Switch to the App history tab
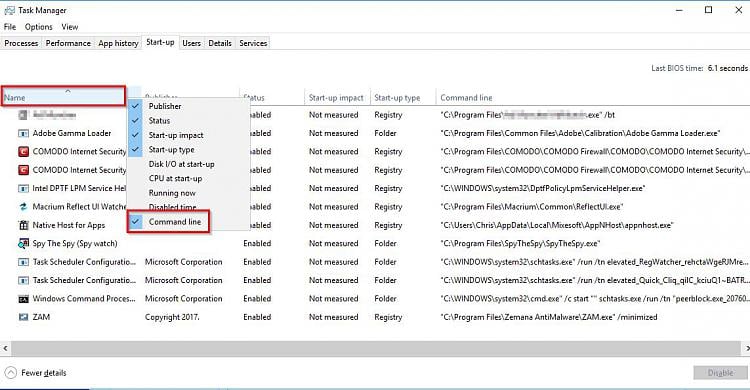750x390 pixels. [118, 43]
